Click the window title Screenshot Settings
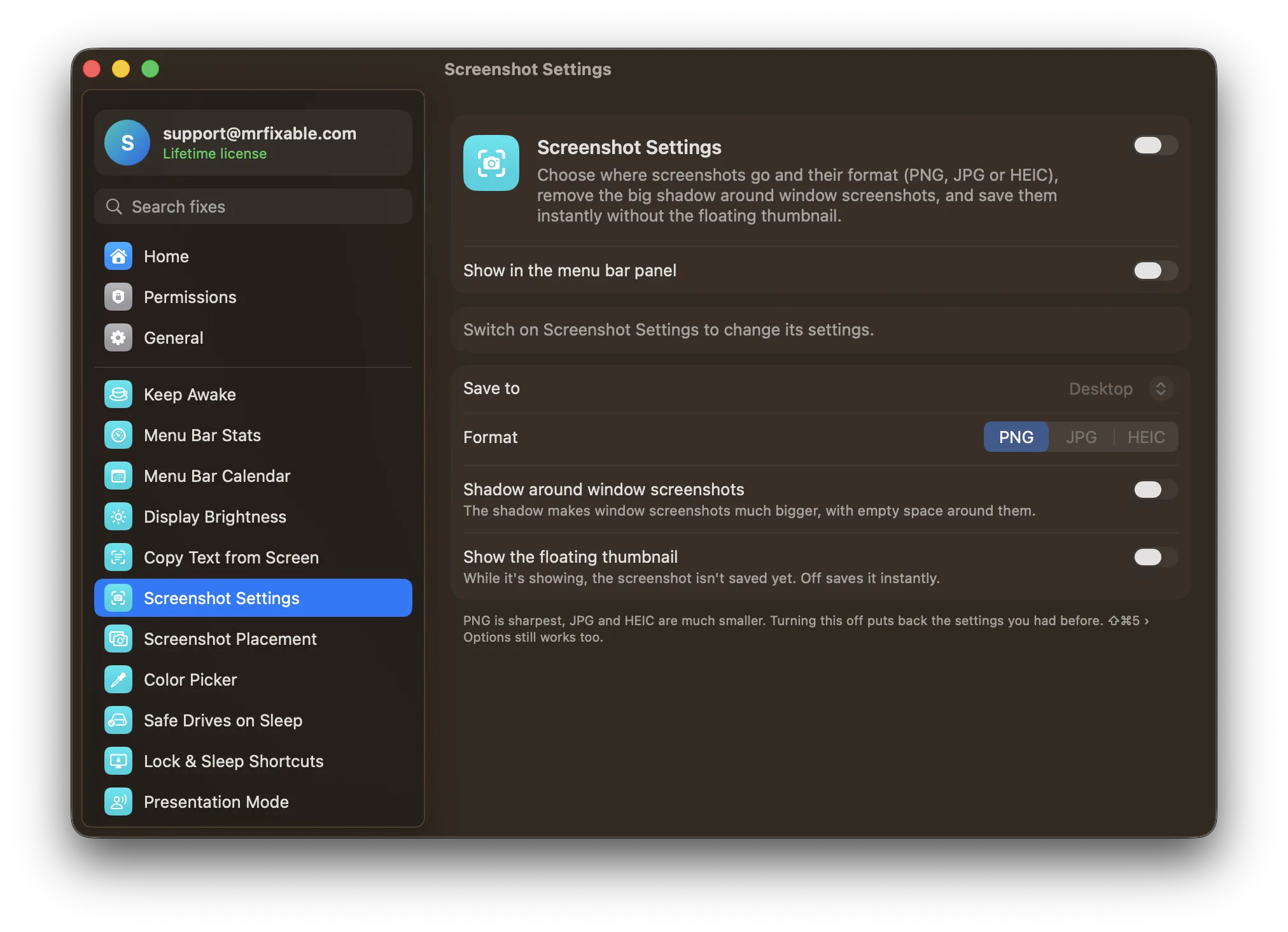Image resolution: width=1288 pixels, height=932 pixels. pyautogui.click(x=528, y=69)
